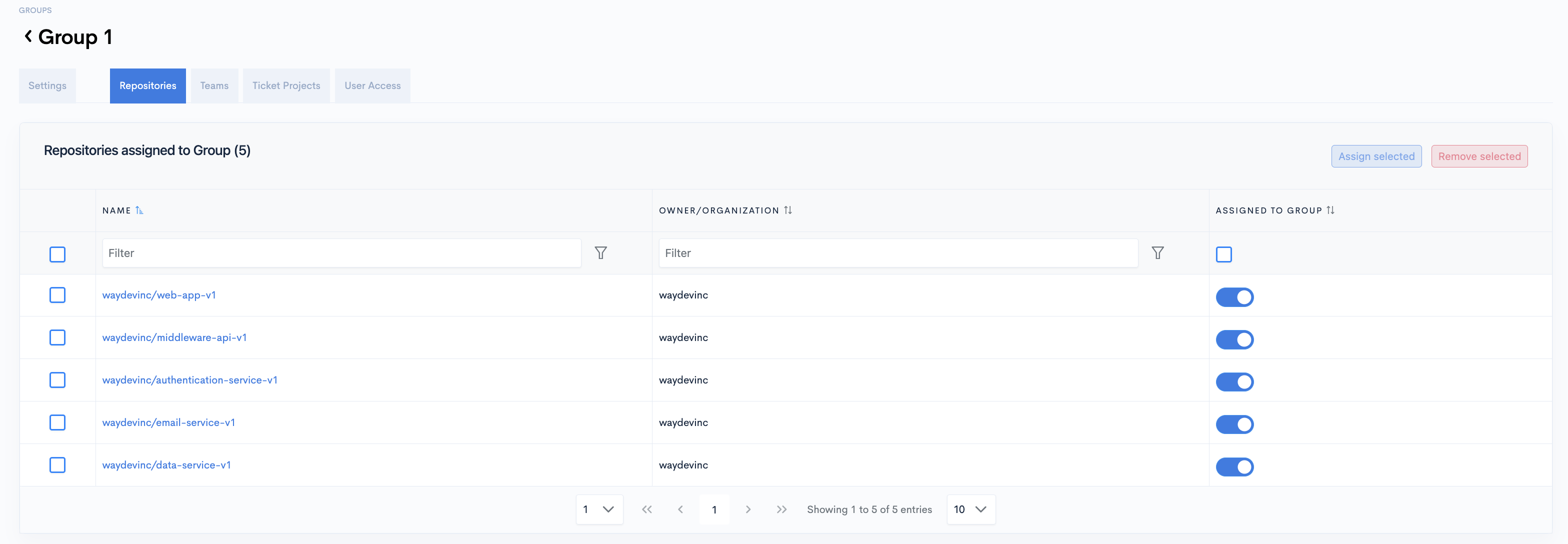Sort by Owner/Organization column
Image resolution: width=1568 pixels, height=544 pixels.
pos(787,210)
